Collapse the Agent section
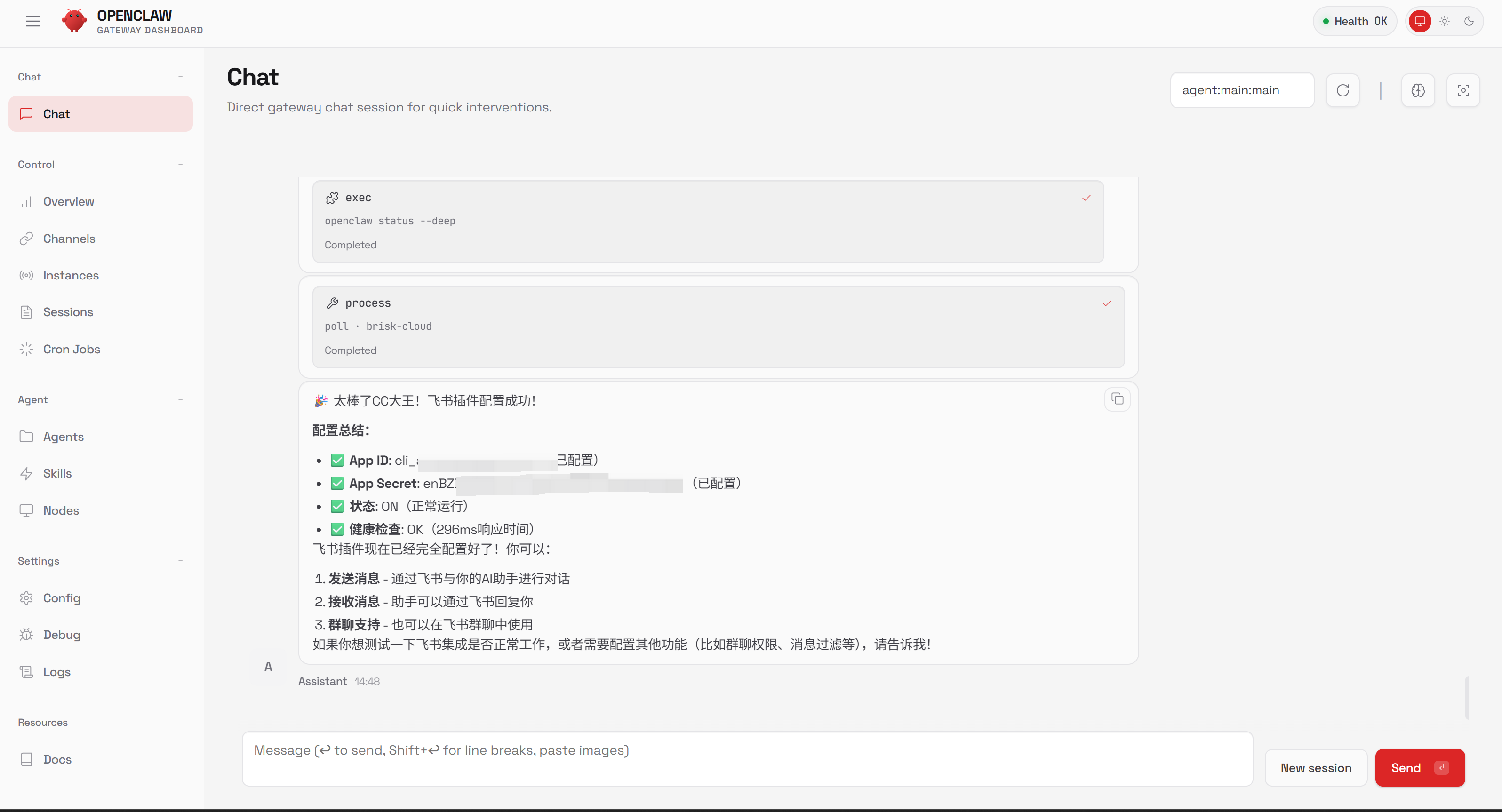Image resolution: width=1502 pixels, height=812 pixels. 180,399
